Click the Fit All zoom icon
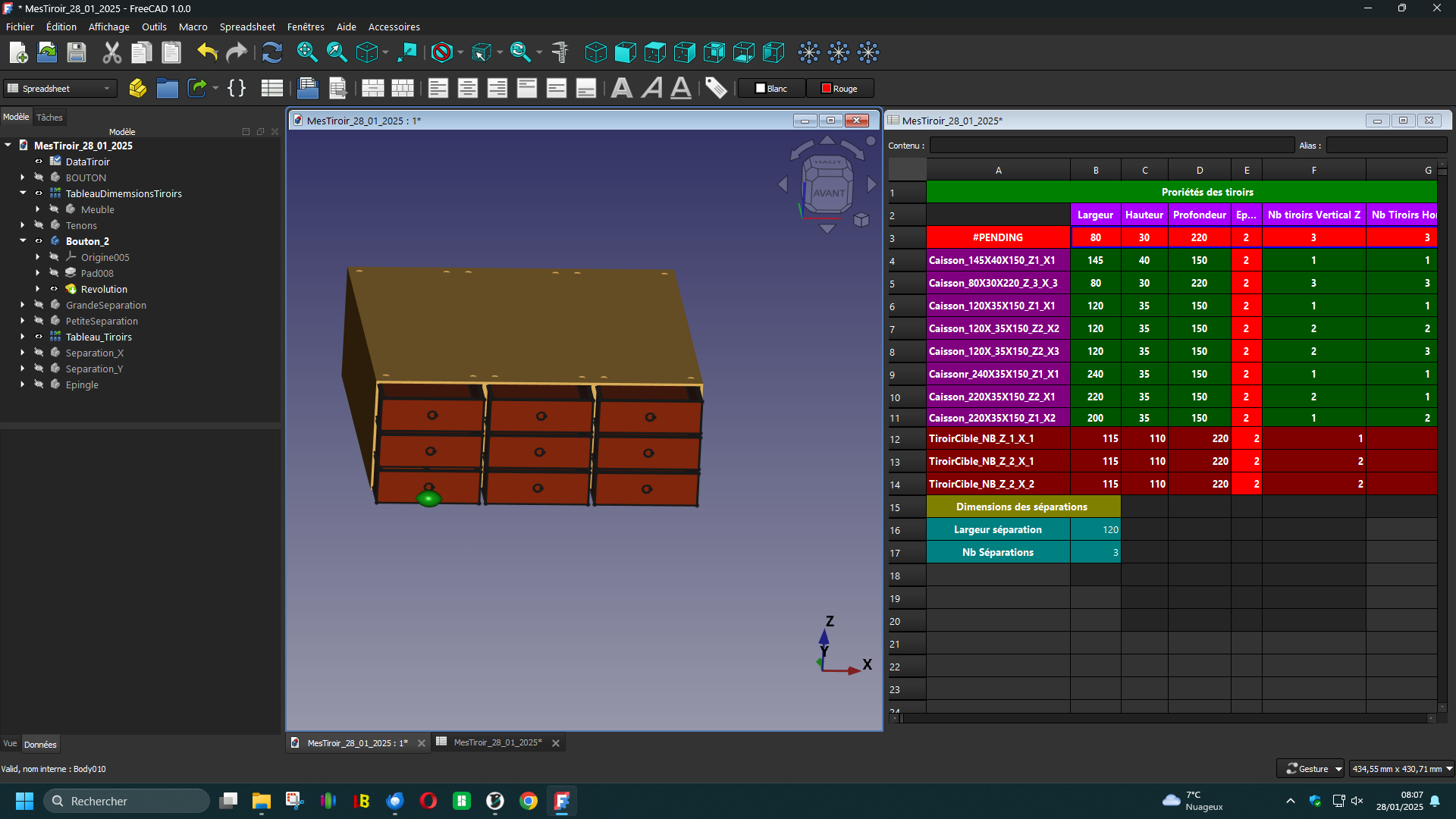This screenshot has height=819, width=1456. pyautogui.click(x=306, y=52)
